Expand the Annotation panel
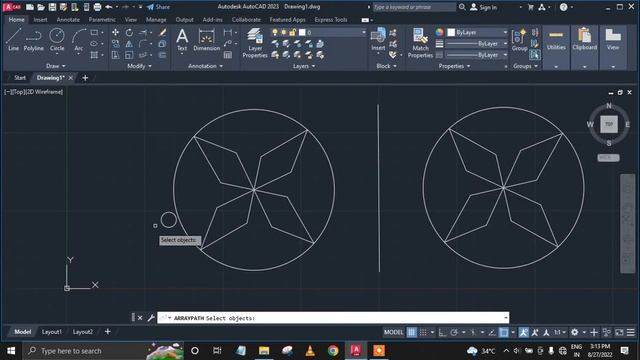 (205, 66)
